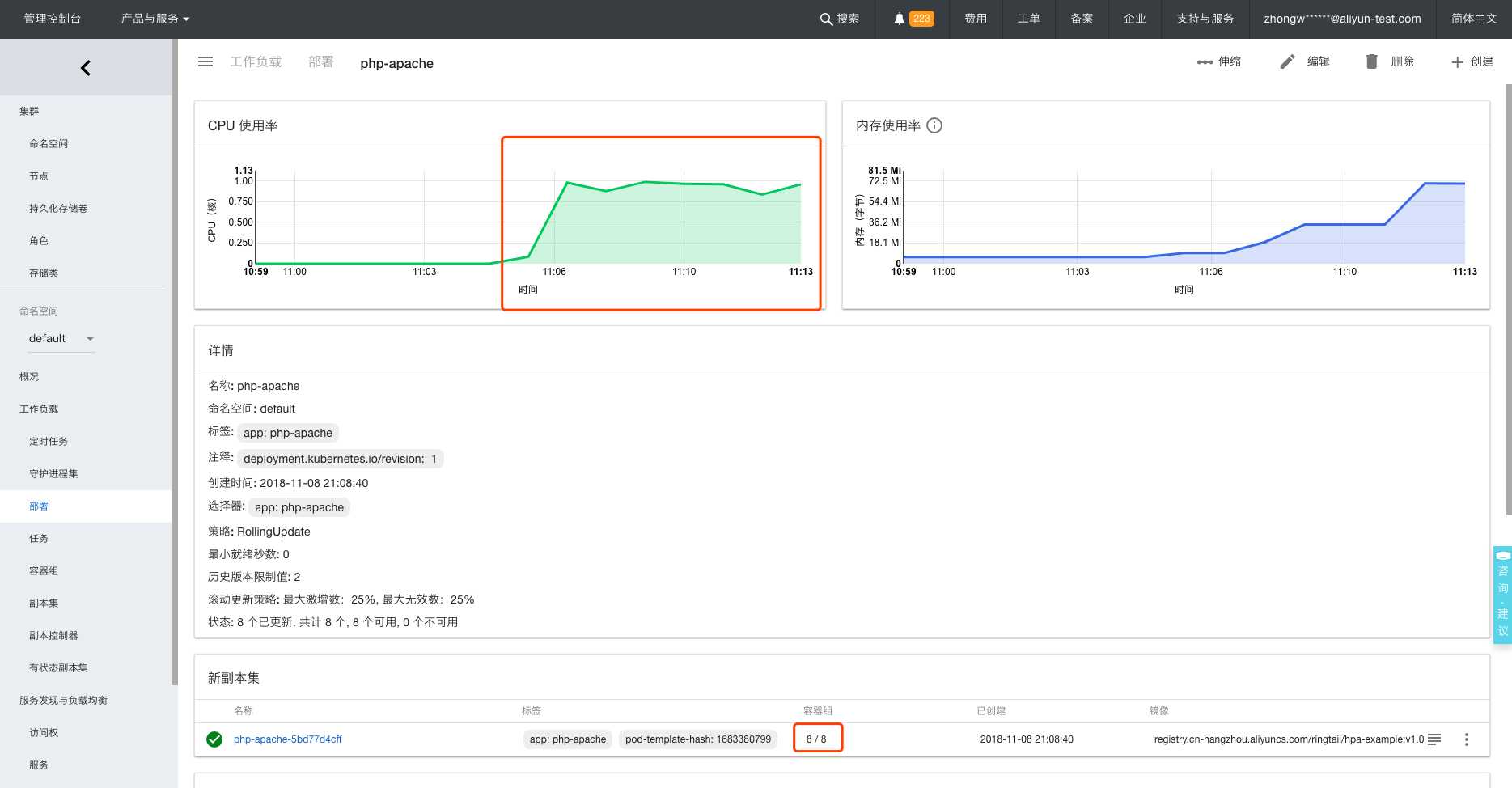The image size is (1512, 788).
Task: Open the 工单 menu
Action: pyautogui.click(x=1028, y=19)
